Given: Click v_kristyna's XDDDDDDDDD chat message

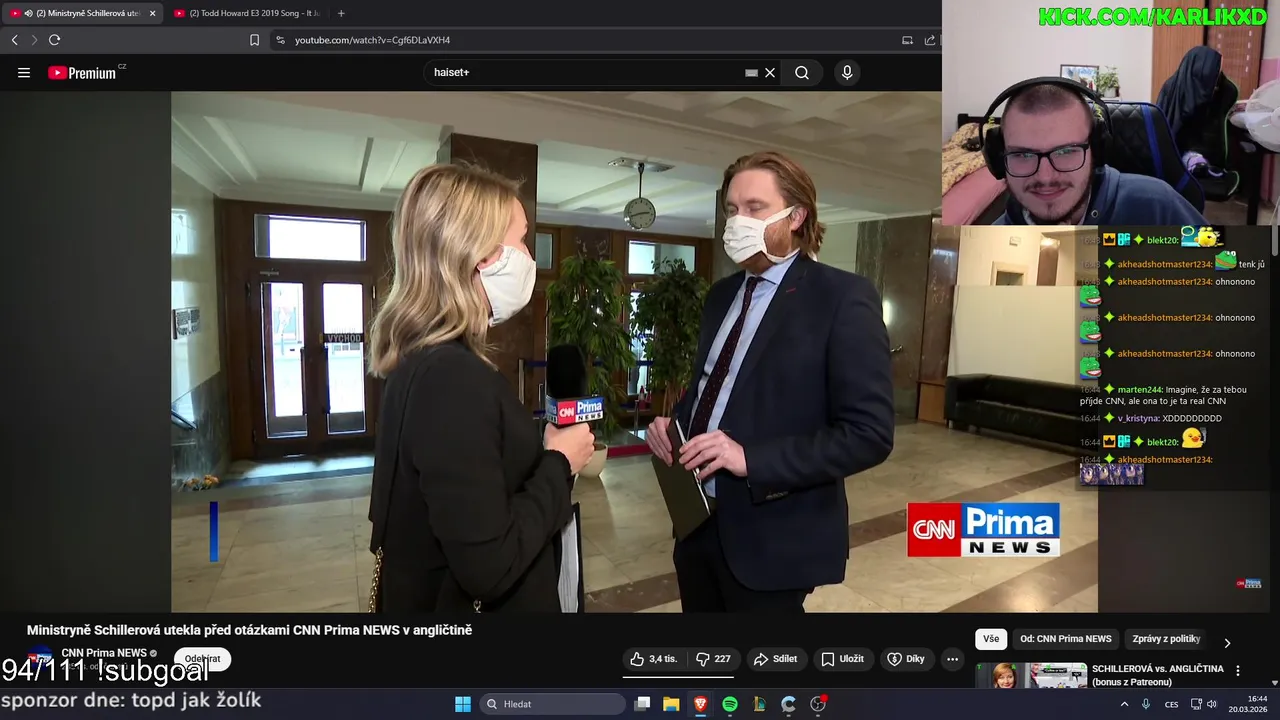Looking at the screenshot, I should point(1151,418).
